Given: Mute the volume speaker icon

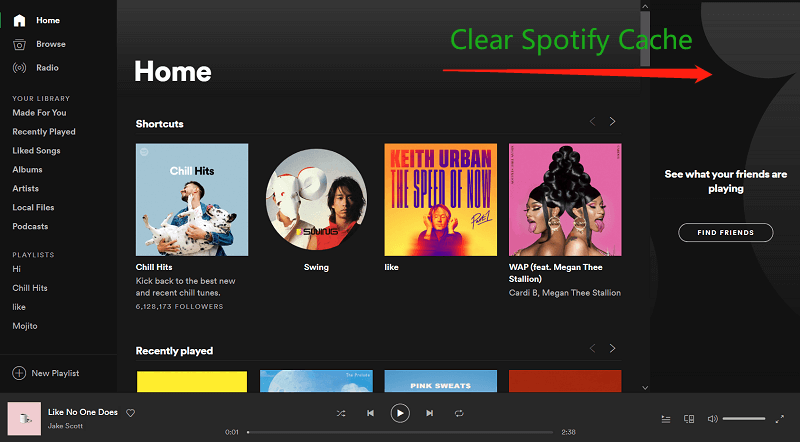Looking at the screenshot, I should (712, 419).
